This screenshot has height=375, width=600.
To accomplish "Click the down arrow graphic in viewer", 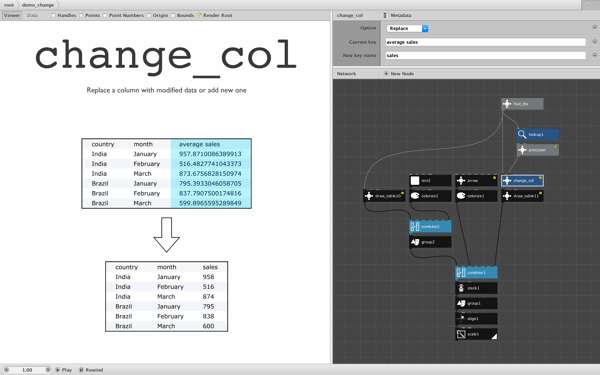I will tap(166, 235).
